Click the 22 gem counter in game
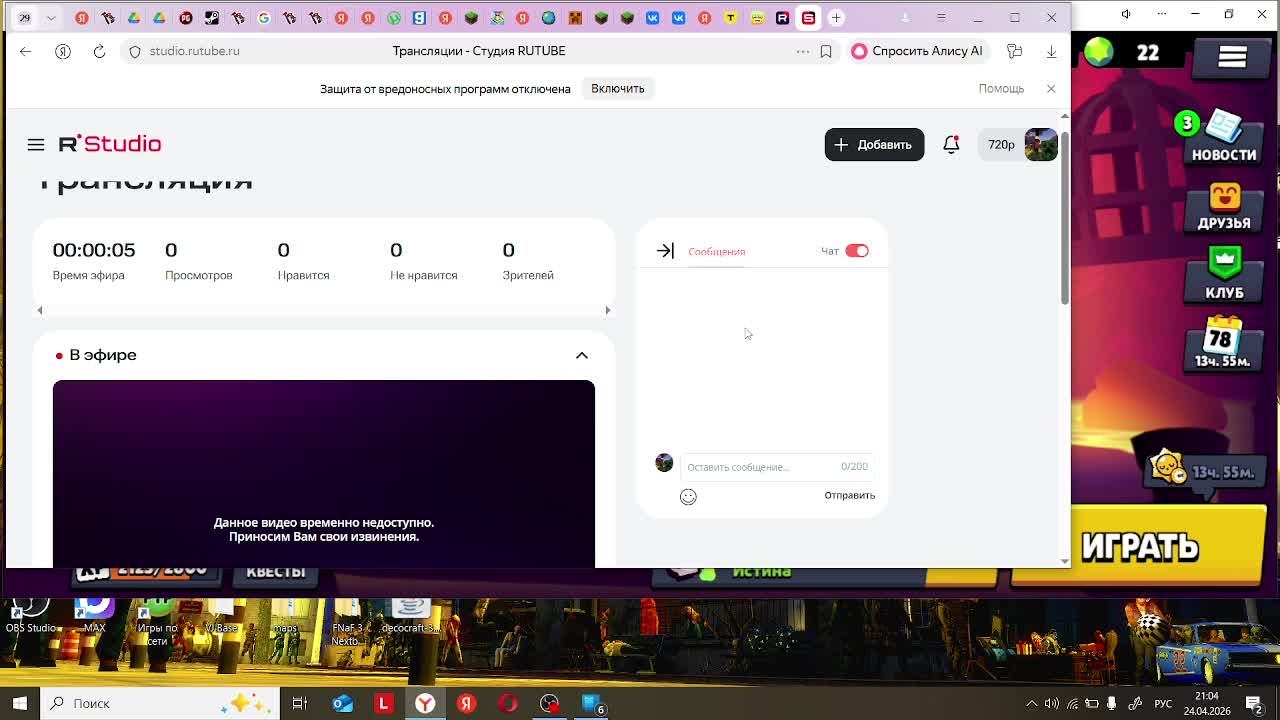This screenshot has height=720, width=1280. click(x=1147, y=53)
